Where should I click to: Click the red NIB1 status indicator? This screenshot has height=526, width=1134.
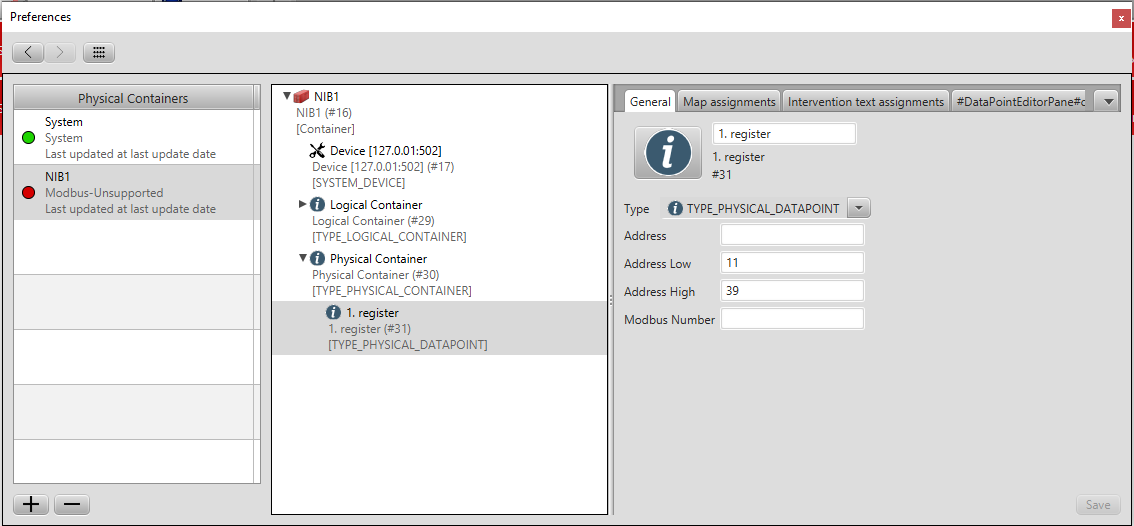29,192
